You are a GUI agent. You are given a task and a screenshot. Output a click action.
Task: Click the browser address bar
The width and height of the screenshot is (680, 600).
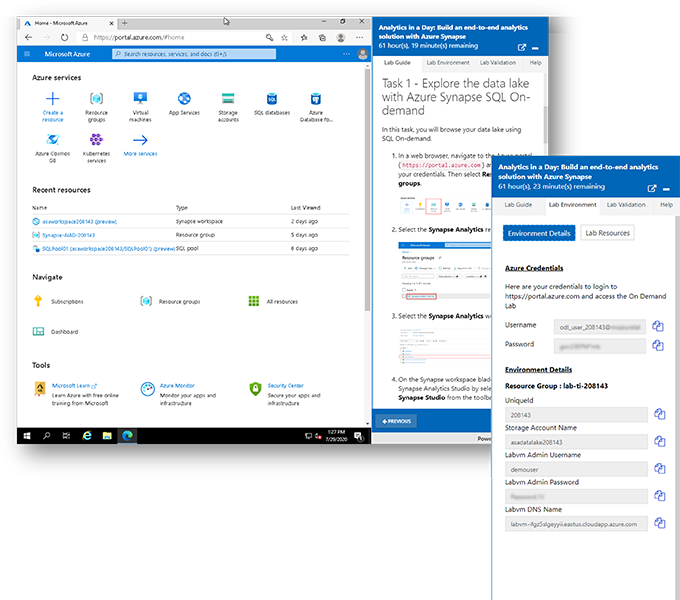(171, 37)
